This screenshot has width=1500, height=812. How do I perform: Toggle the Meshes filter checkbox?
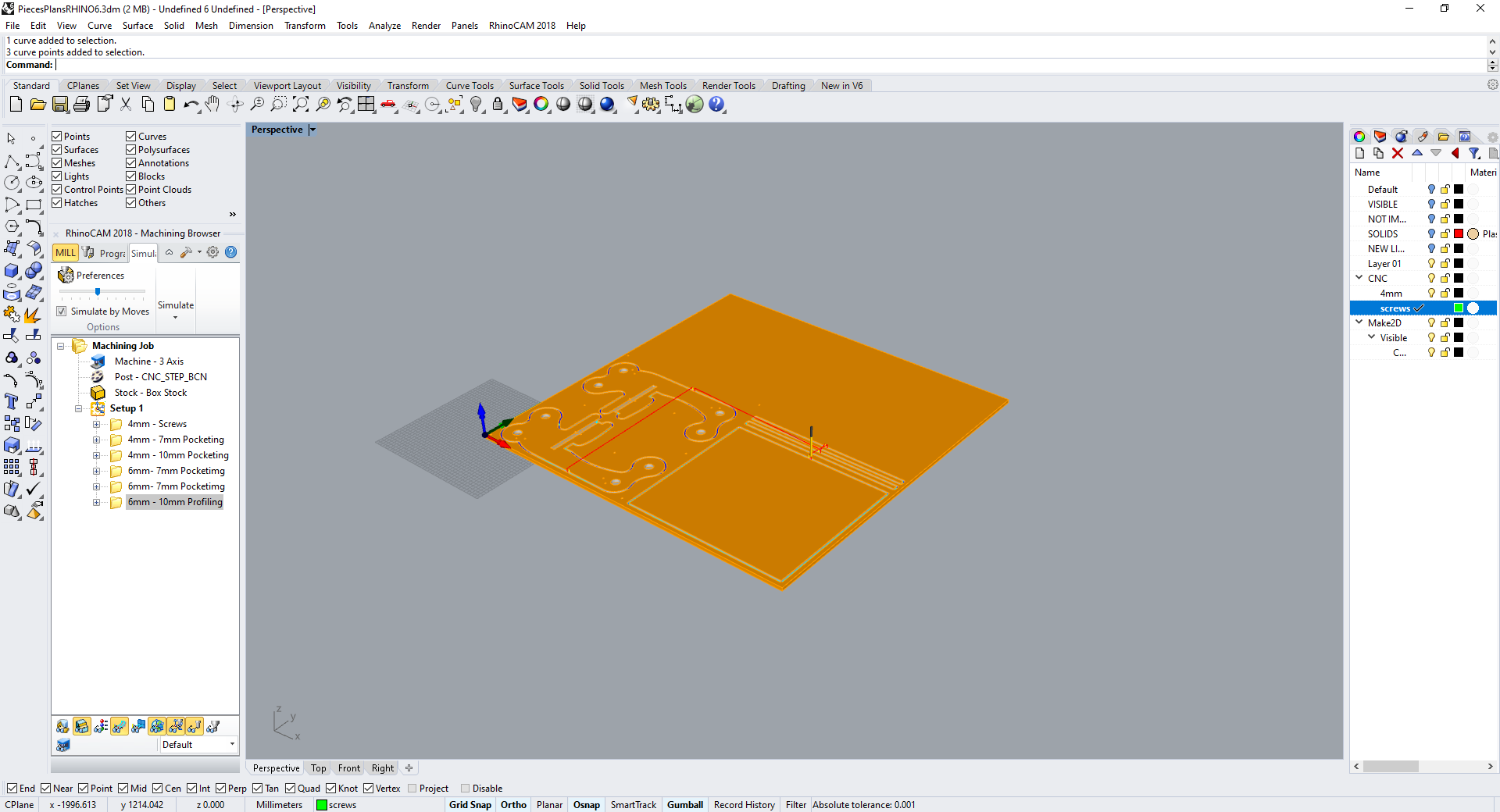click(57, 163)
